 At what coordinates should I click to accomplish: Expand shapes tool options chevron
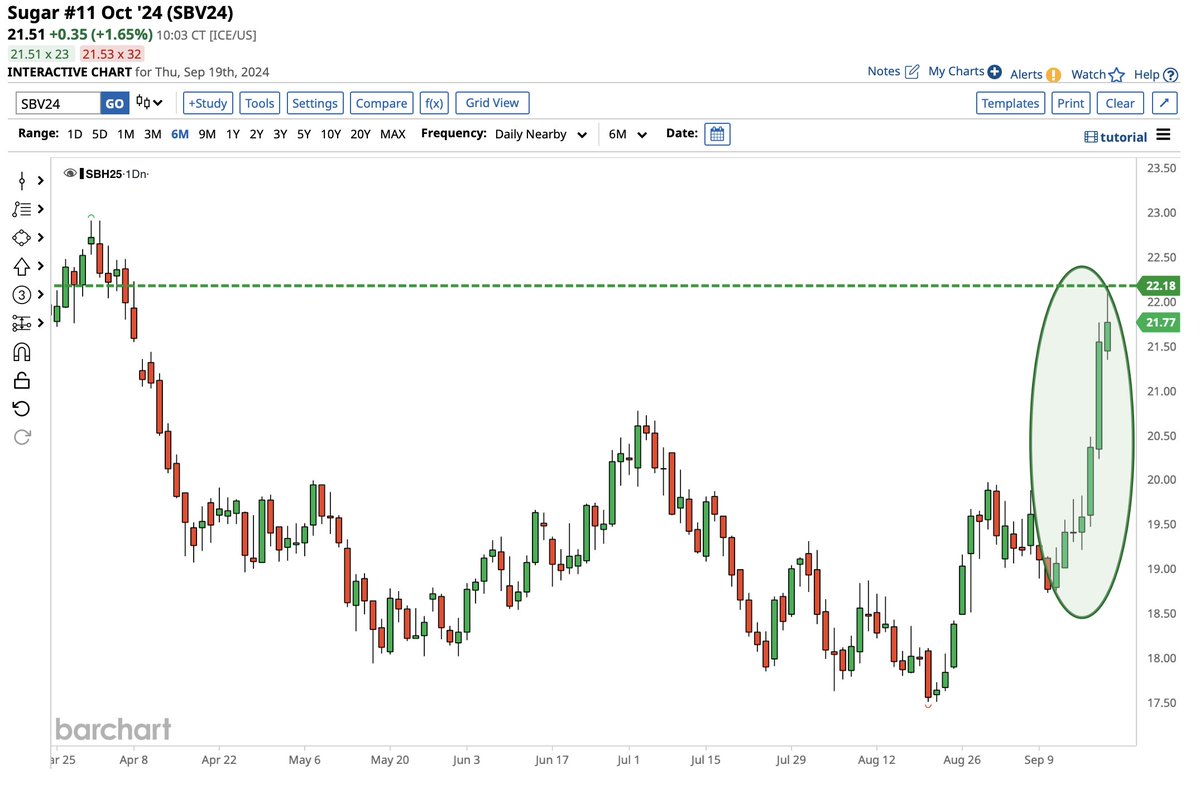pos(40,238)
